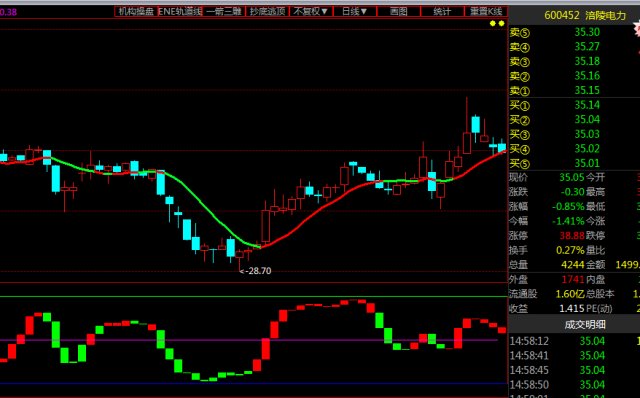This screenshot has height=398, width=640.
Task: Click the 卖⑤ ask price 35.30 row
Action: click(574, 32)
